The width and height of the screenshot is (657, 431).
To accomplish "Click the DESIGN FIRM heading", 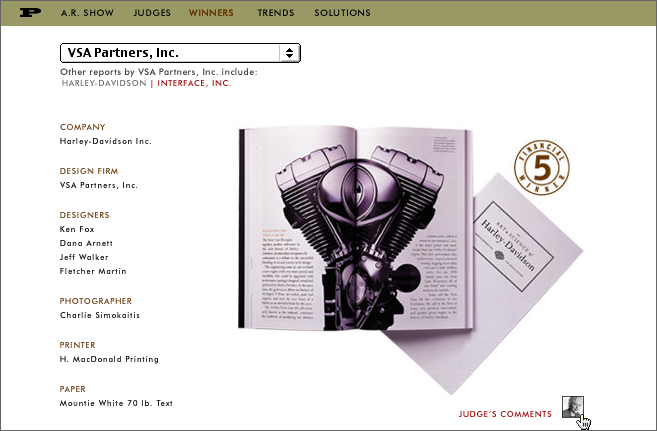I will point(89,171).
